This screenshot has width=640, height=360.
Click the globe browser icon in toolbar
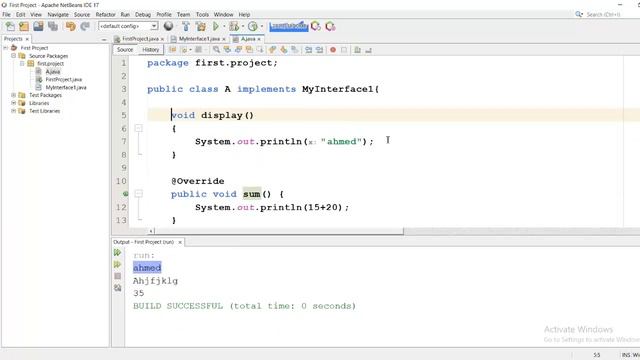168,27
